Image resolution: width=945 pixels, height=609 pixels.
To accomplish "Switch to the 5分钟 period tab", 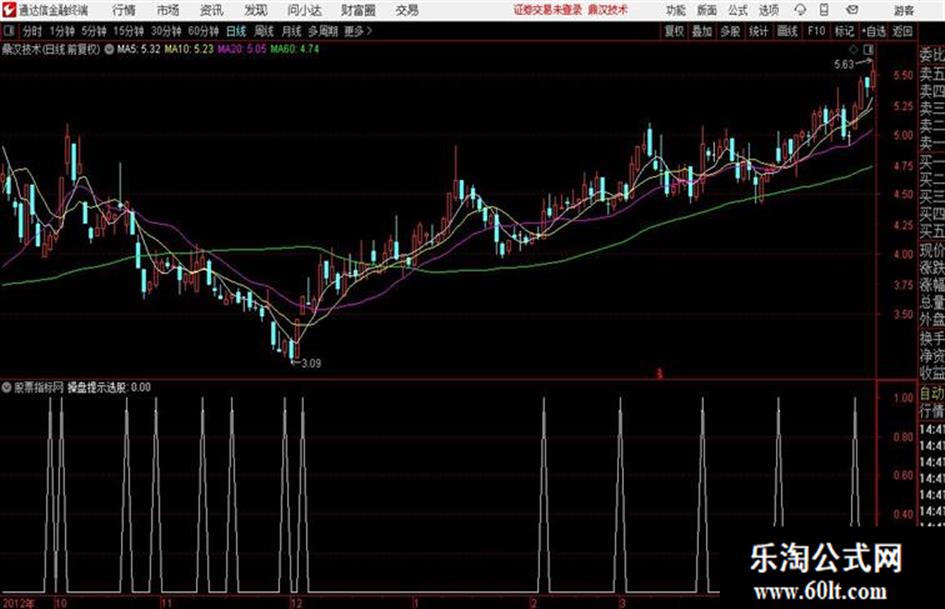I will pyautogui.click(x=93, y=31).
